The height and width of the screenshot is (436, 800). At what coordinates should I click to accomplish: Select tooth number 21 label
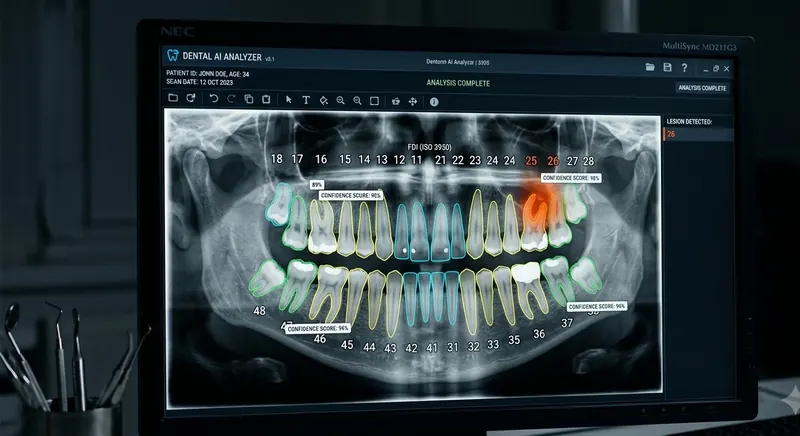point(440,160)
